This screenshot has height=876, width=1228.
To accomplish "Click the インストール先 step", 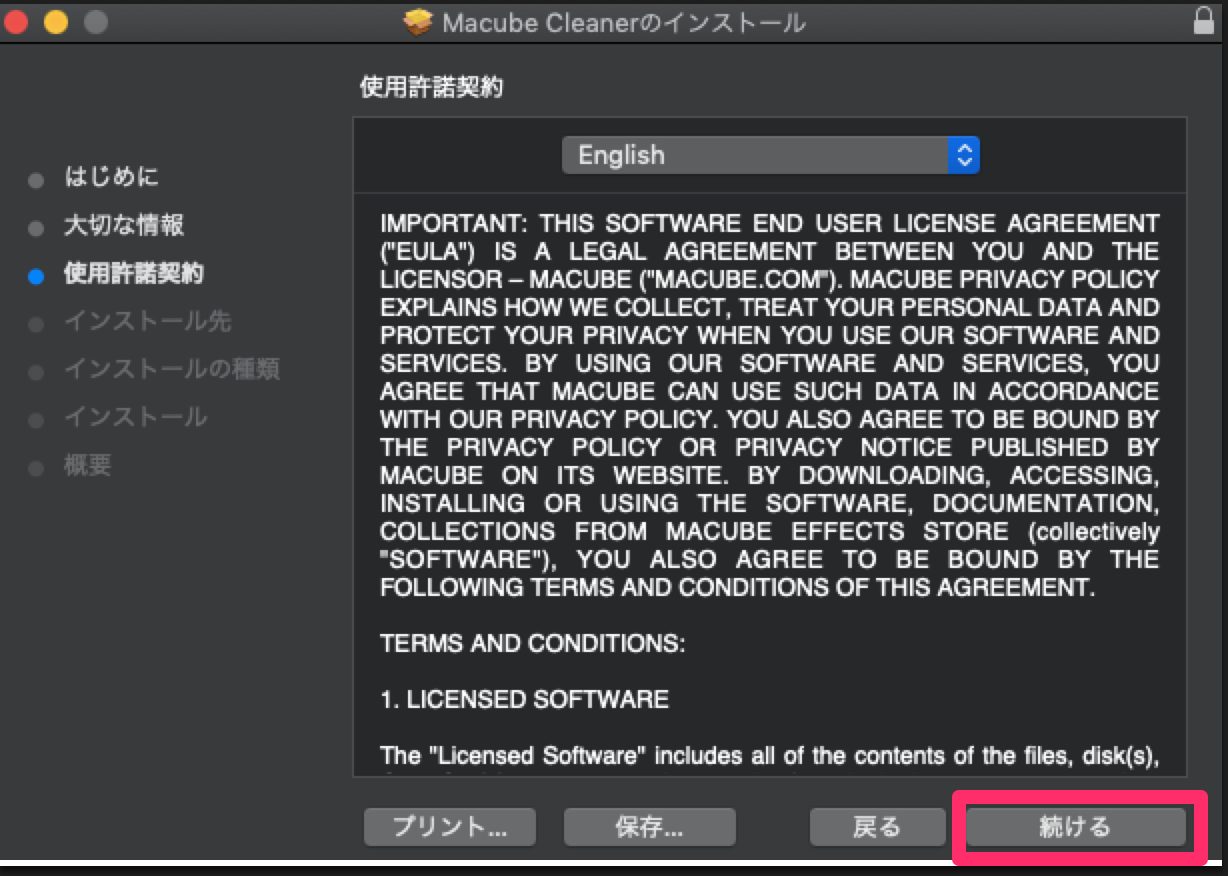I will (x=147, y=321).
